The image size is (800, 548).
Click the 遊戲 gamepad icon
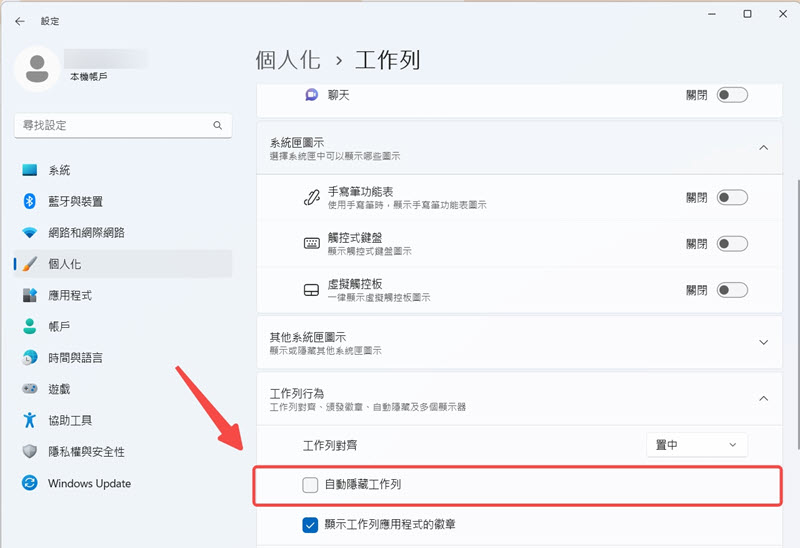[x=30, y=389]
